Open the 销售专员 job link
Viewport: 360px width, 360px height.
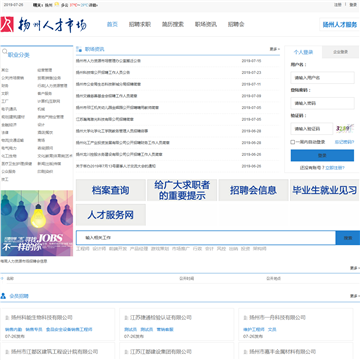pyautogui.click(x=34, y=329)
